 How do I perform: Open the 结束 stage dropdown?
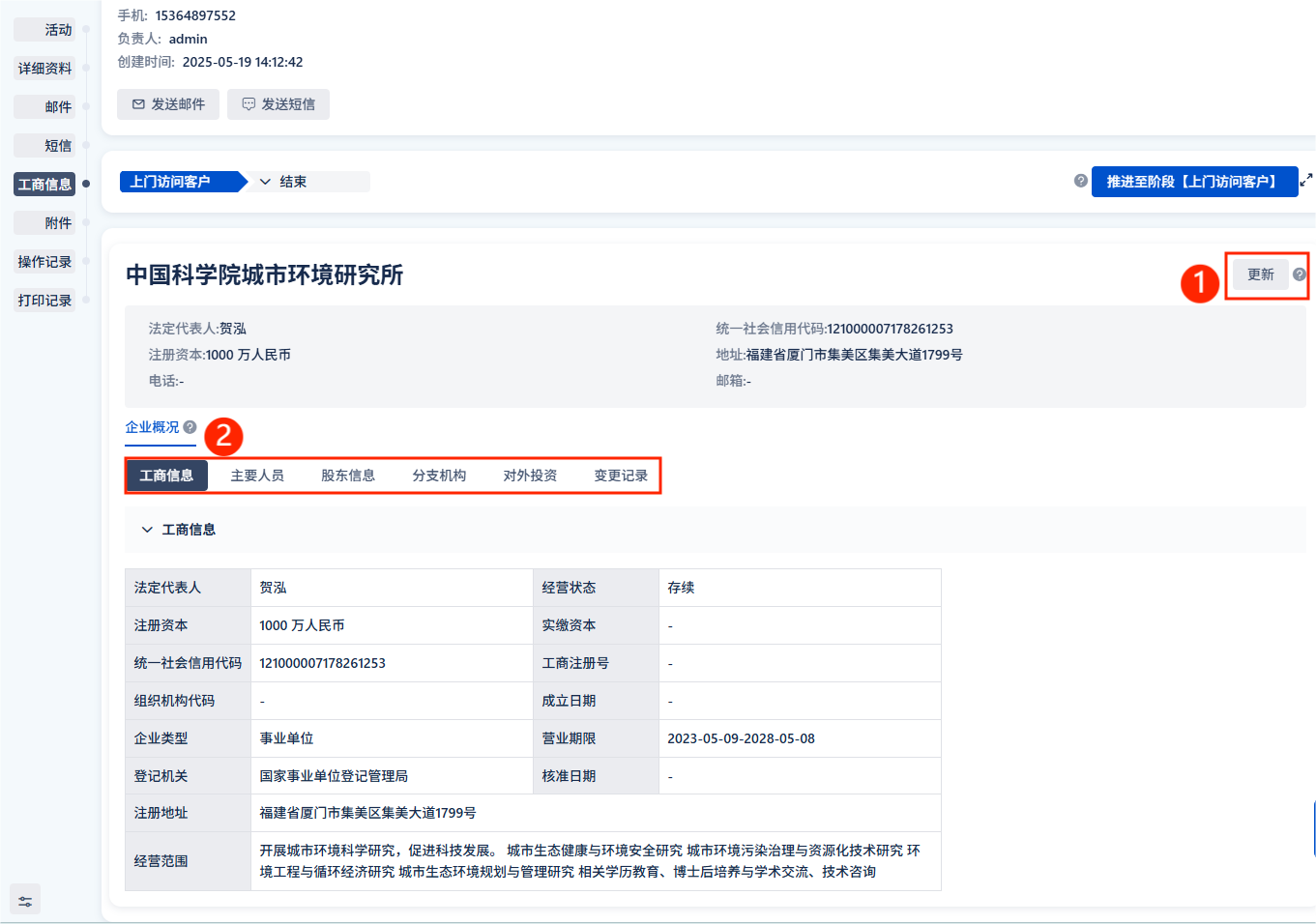(307, 182)
